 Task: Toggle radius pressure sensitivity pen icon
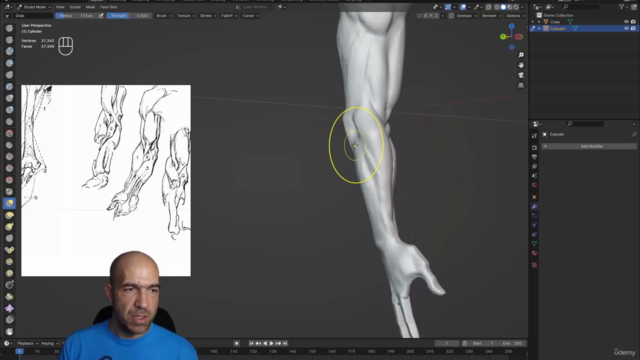click(101, 16)
